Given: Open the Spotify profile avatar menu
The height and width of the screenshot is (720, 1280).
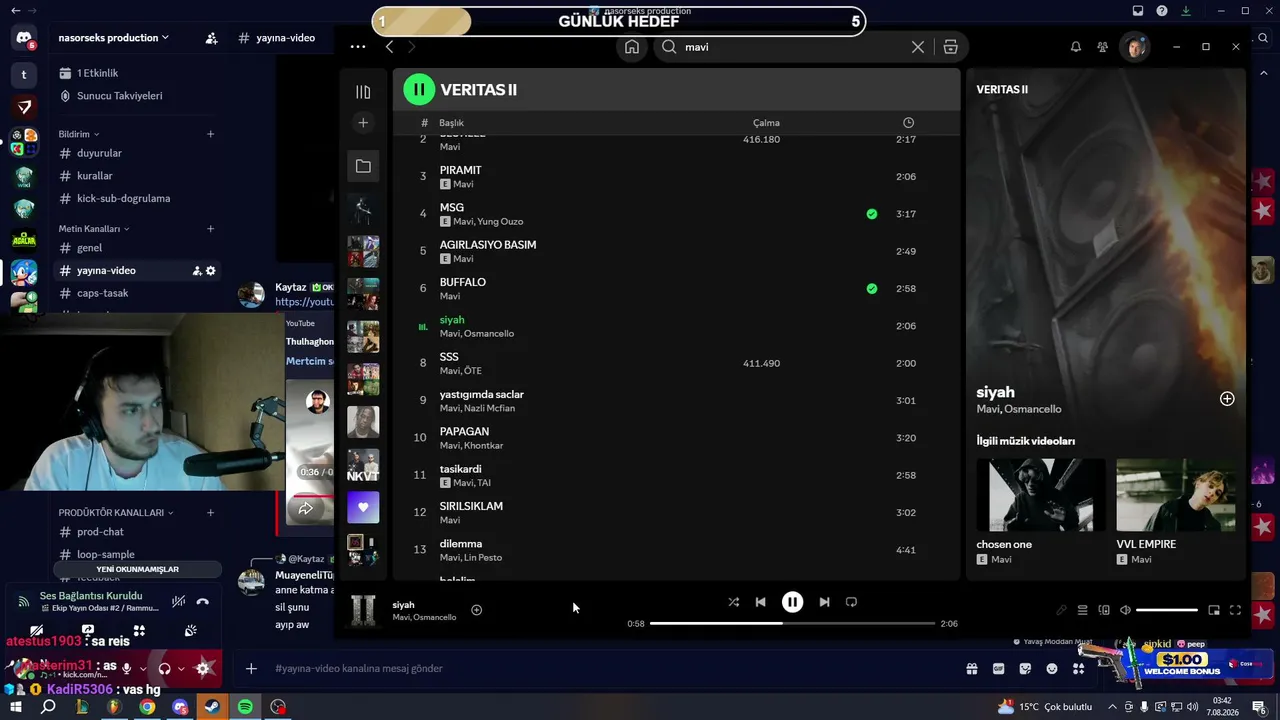Looking at the screenshot, I should click(1134, 47).
